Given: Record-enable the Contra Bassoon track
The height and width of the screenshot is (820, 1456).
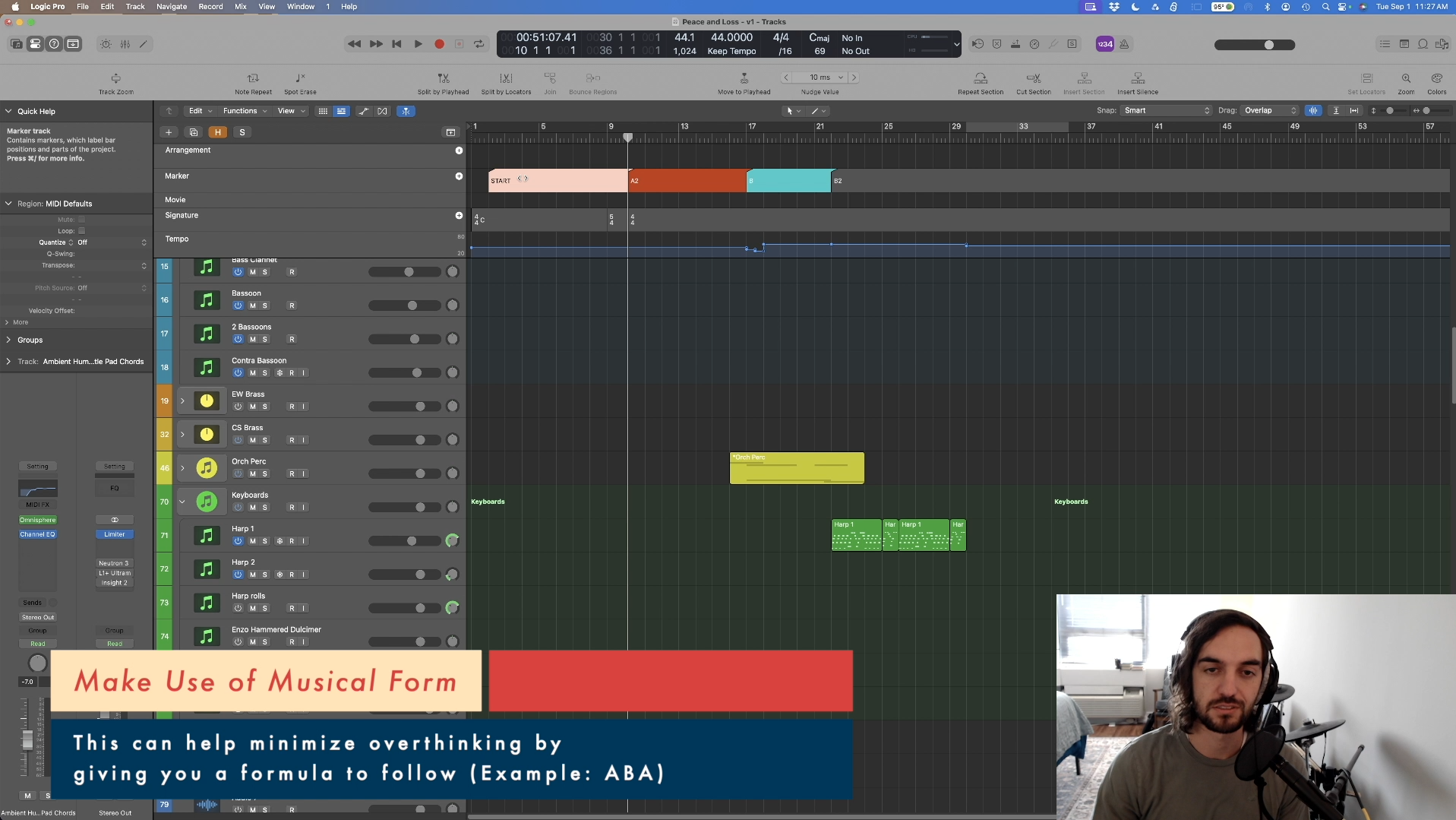Looking at the screenshot, I should [x=292, y=373].
